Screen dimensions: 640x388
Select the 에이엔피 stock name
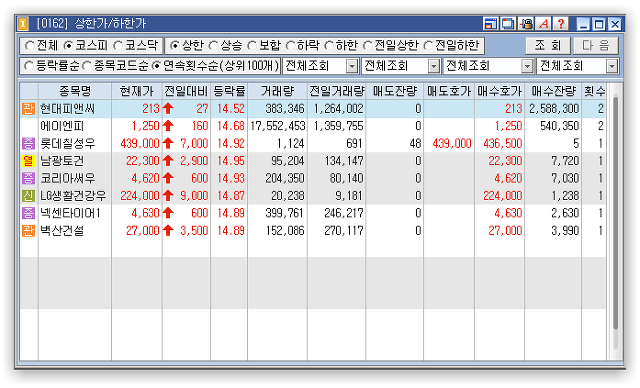62,126
